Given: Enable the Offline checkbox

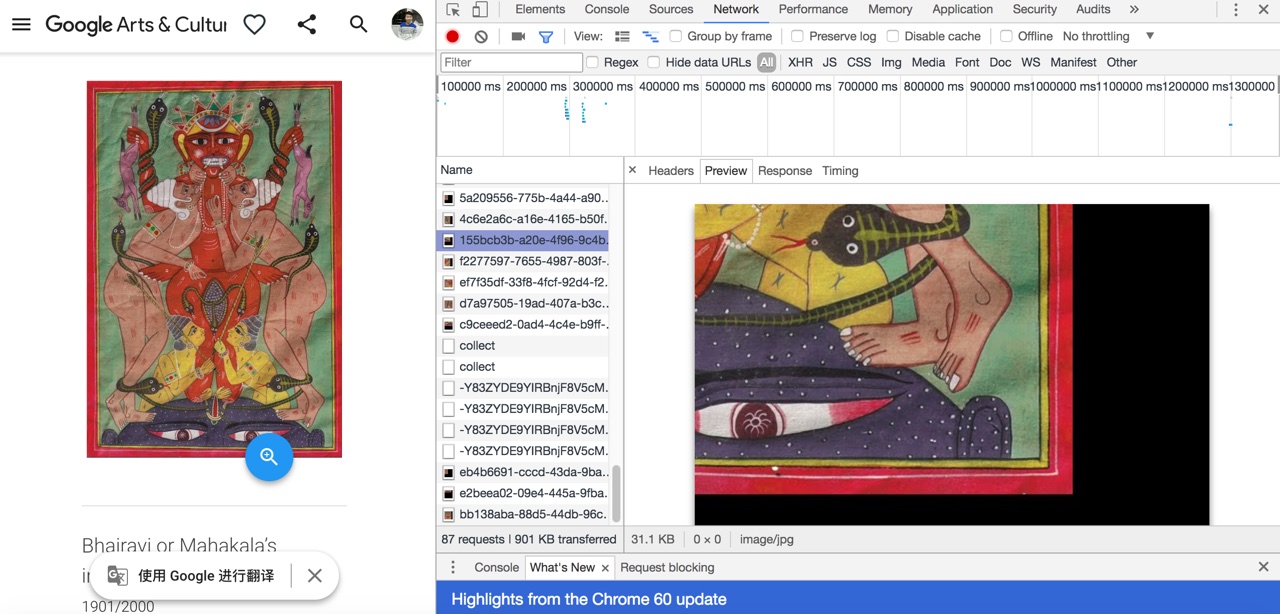Looking at the screenshot, I should point(1006,36).
